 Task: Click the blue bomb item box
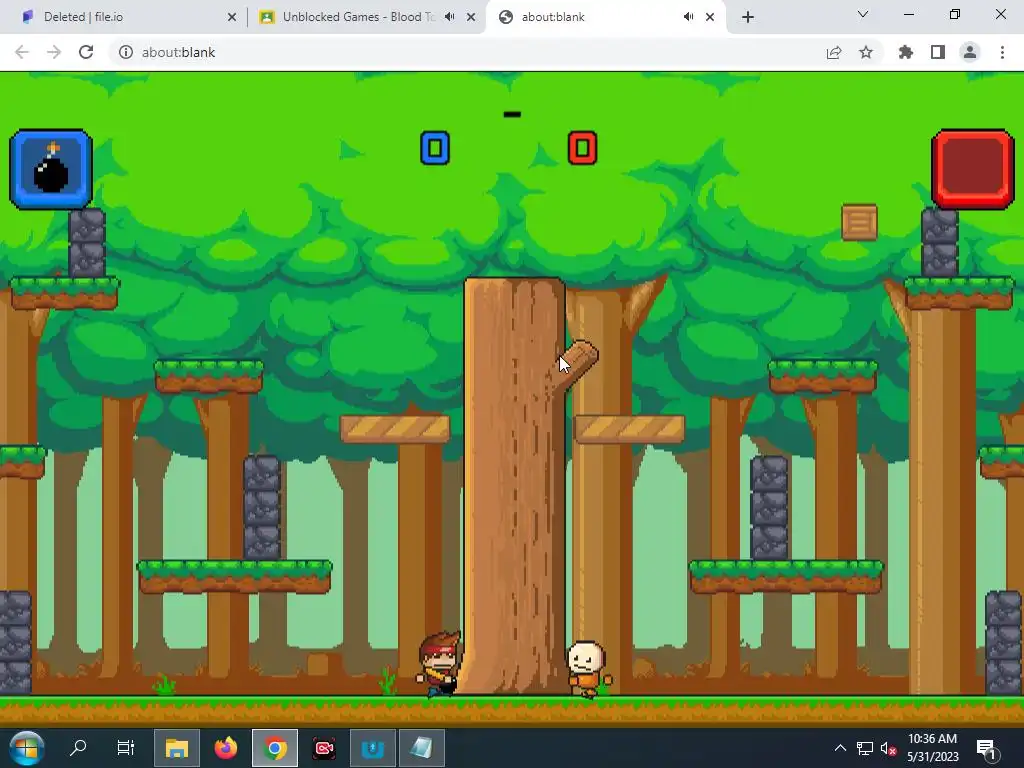tap(51, 169)
